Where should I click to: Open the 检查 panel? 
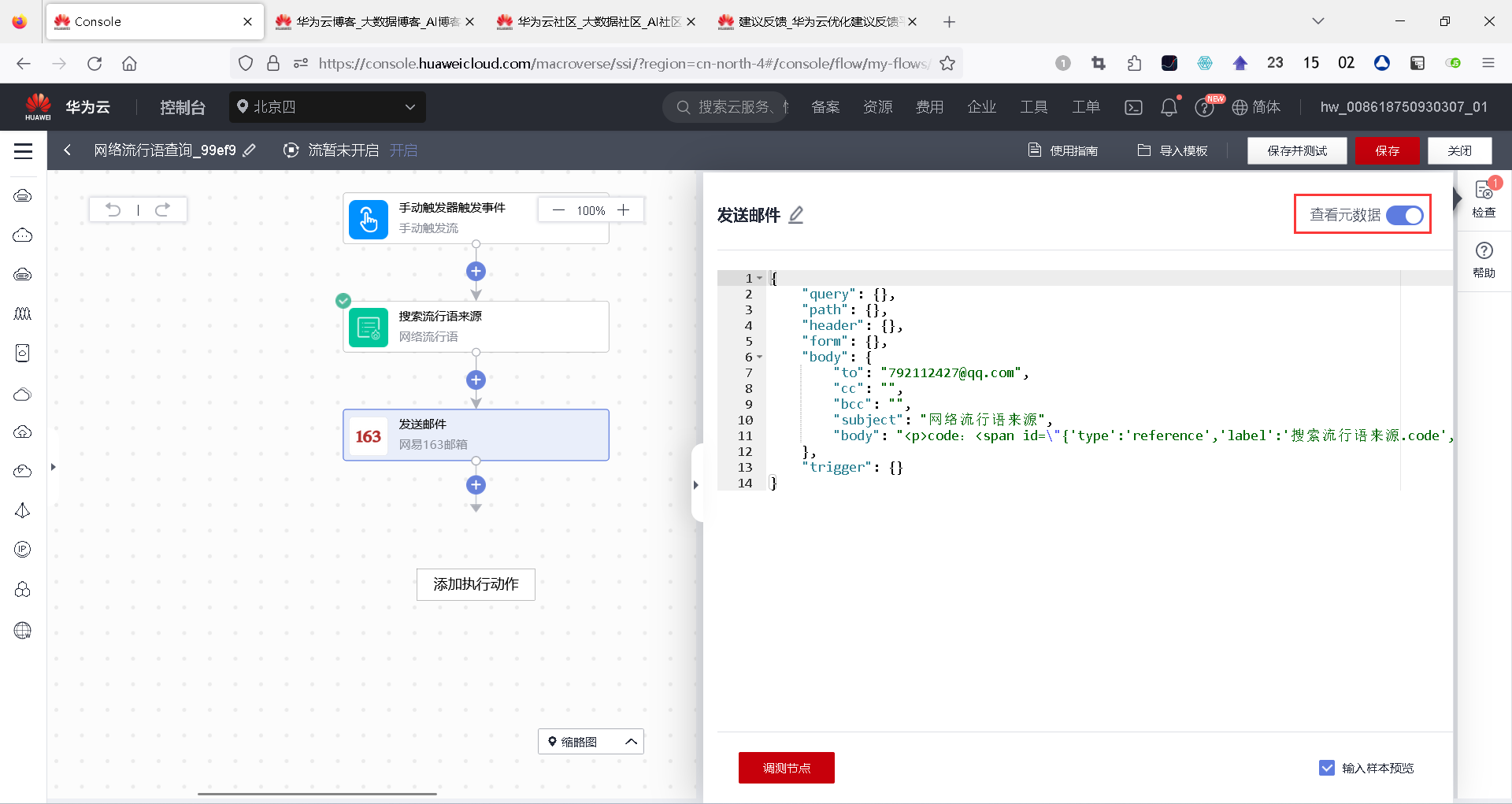1484,200
